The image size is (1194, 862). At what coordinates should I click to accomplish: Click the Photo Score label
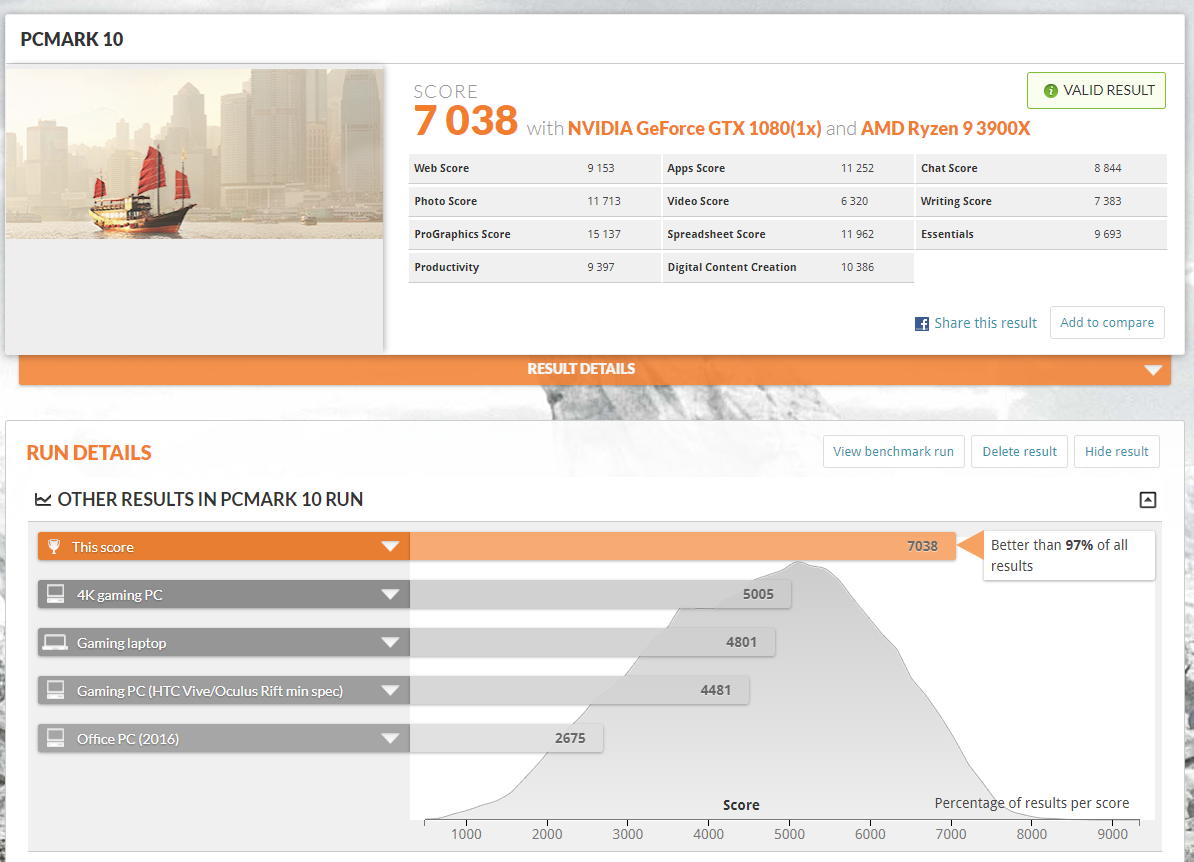tap(445, 202)
